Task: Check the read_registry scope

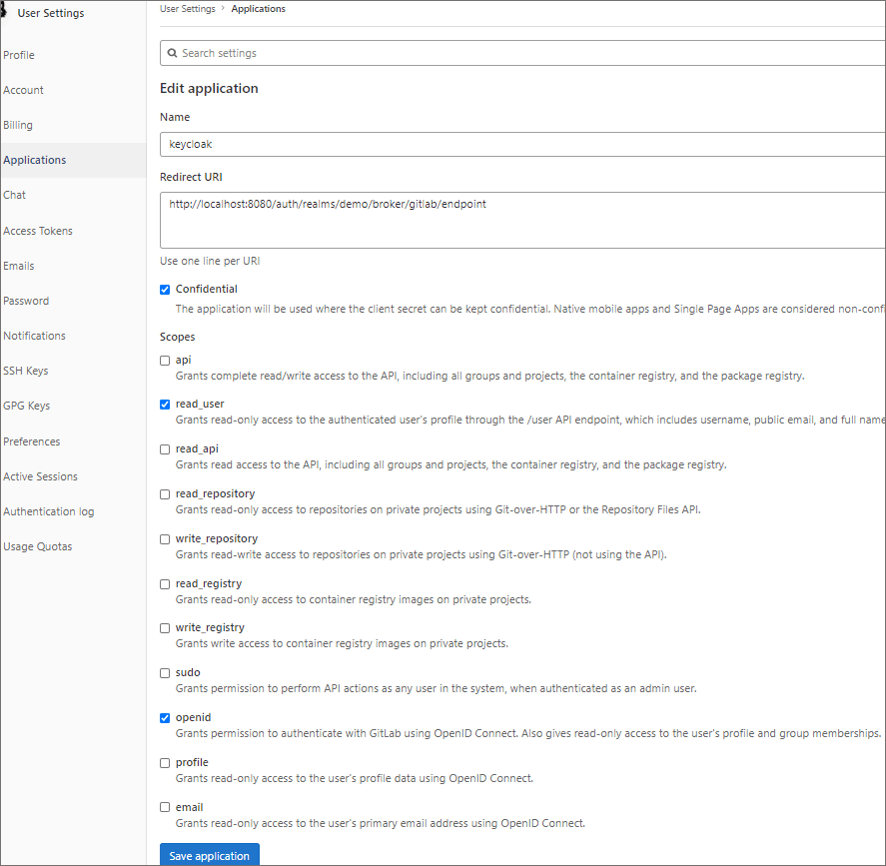Action: [165, 583]
